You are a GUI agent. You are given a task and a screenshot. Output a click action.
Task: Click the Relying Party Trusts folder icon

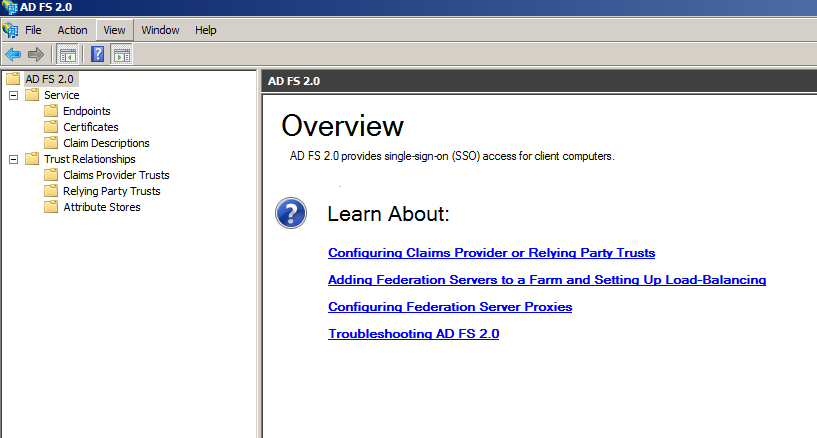click(51, 191)
